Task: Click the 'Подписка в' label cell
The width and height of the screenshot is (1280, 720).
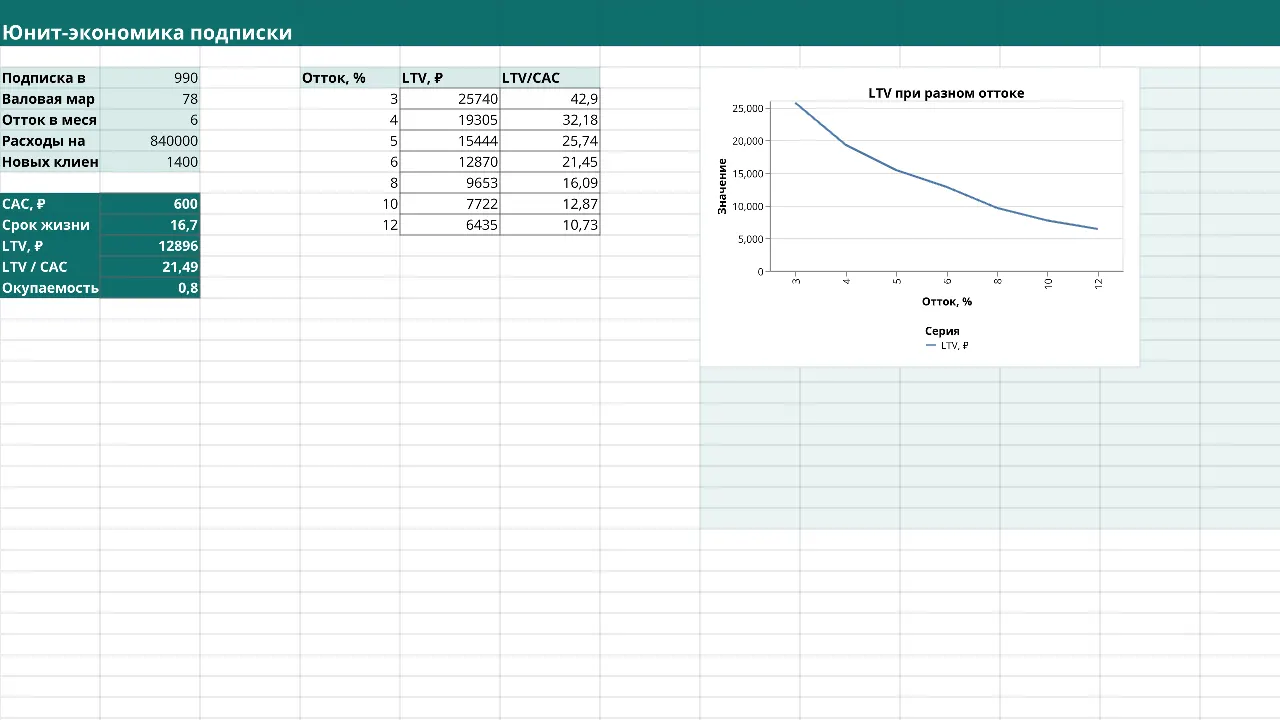Action: coord(50,78)
